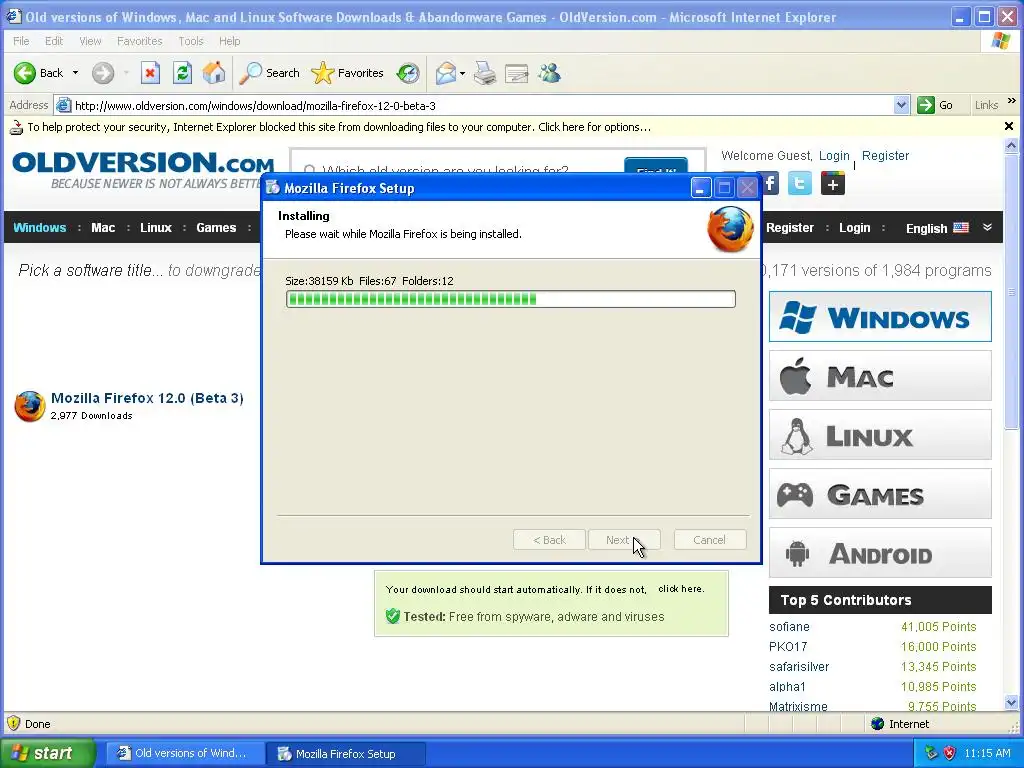The width and height of the screenshot is (1024, 768).
Task: Click the Android category banner
Action: coord(880,552)
